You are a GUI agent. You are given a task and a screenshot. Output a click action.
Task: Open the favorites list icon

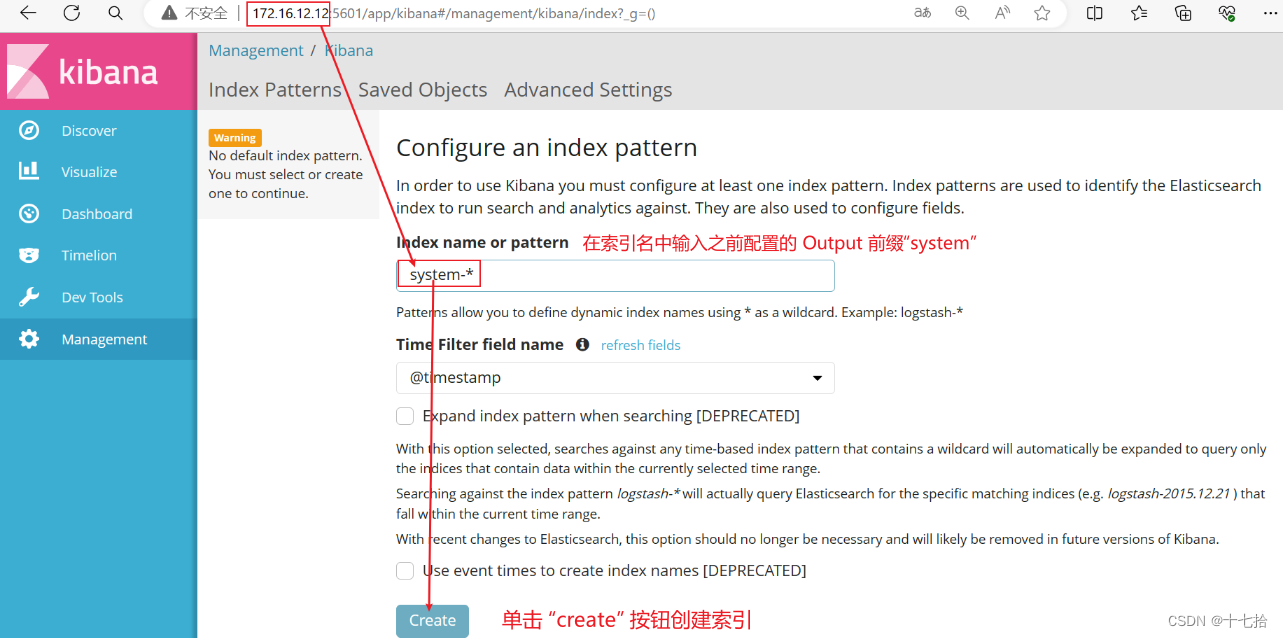1139,13
